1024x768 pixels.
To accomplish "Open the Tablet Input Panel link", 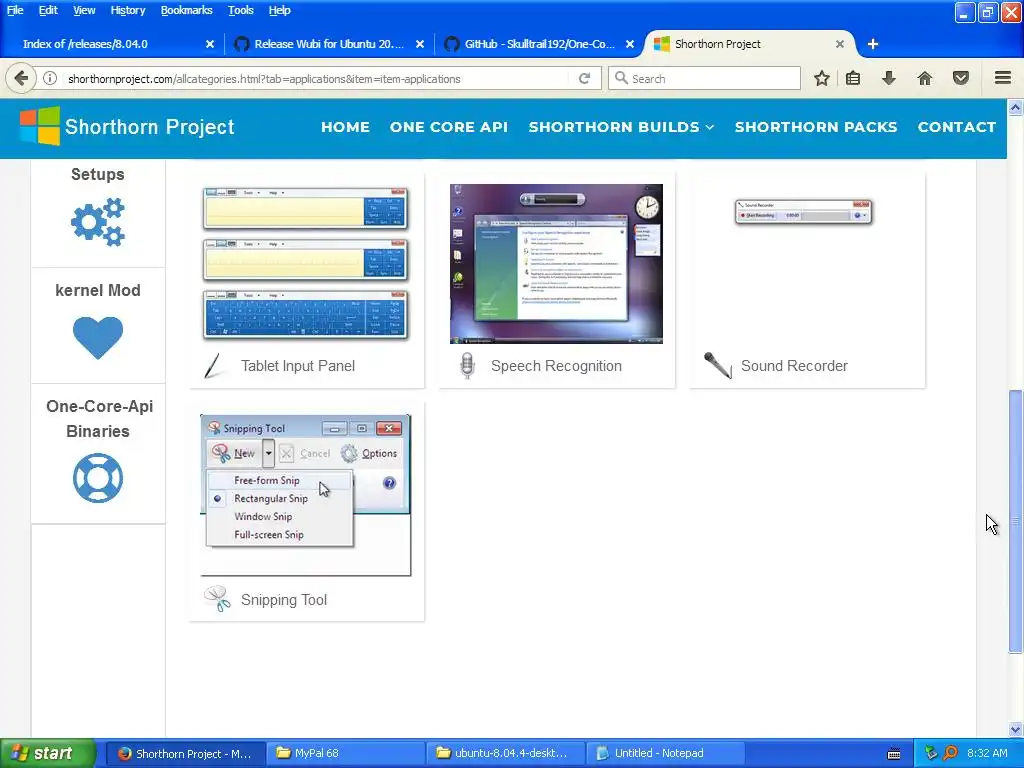I will pyautogui.click(x=298, y=366).
